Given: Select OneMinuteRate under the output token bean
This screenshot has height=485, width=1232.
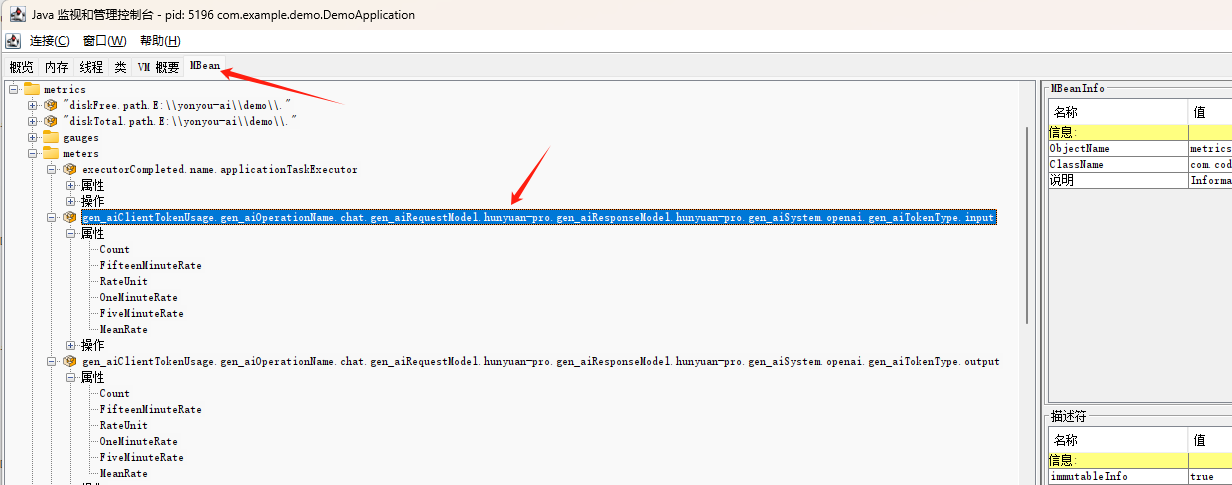Looking at the screenshot, I should pos(139,441).
